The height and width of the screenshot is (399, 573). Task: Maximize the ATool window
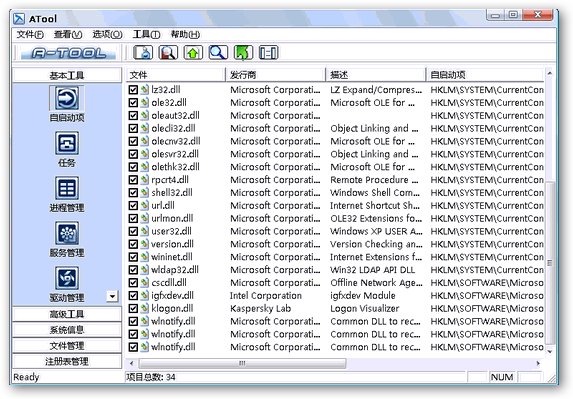coord(513,15)
